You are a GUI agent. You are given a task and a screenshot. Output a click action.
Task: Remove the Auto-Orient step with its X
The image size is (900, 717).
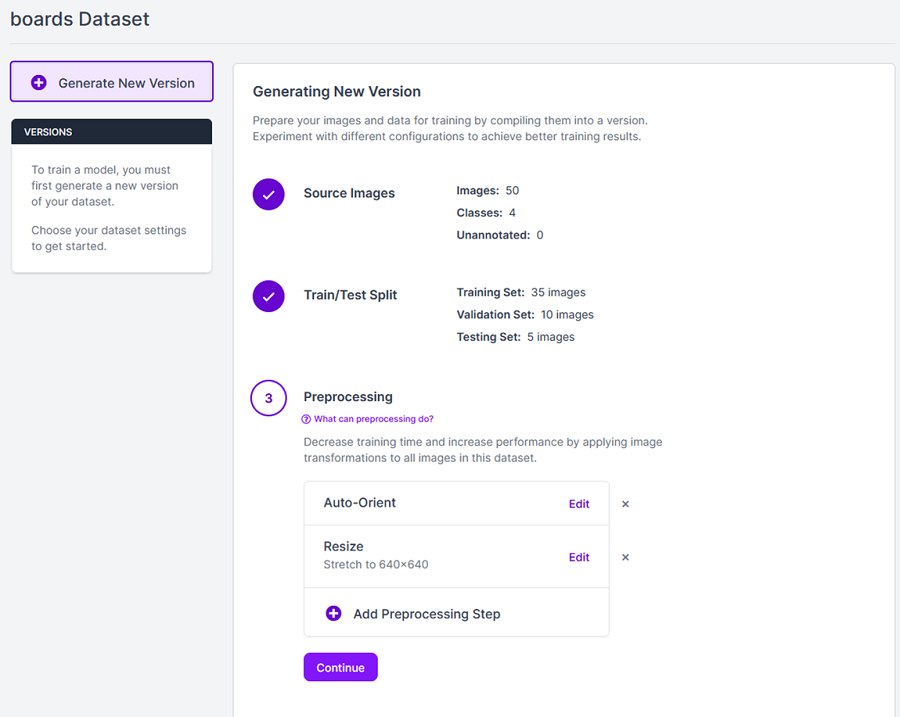pos(626,504)
